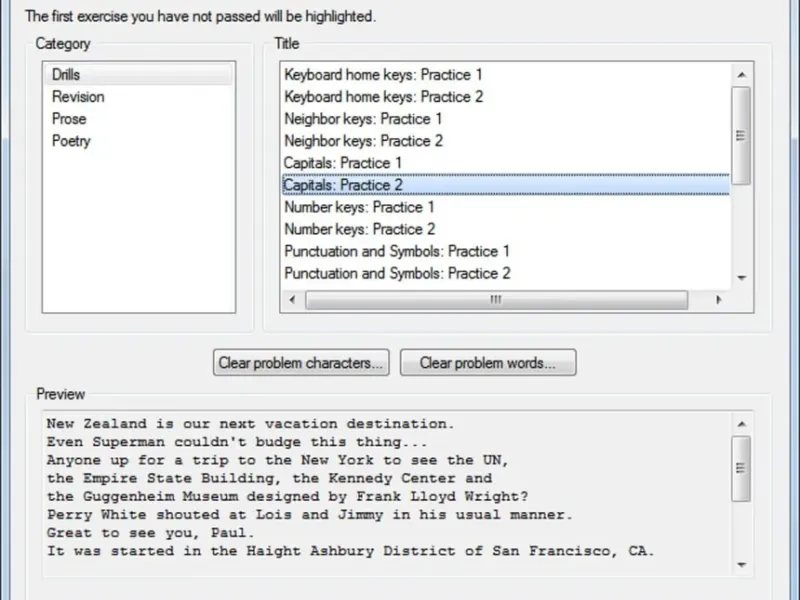Screen dimensions: 800x600
Task: Choose Neighbor keys: Practice 2
Action: [363, 141]
